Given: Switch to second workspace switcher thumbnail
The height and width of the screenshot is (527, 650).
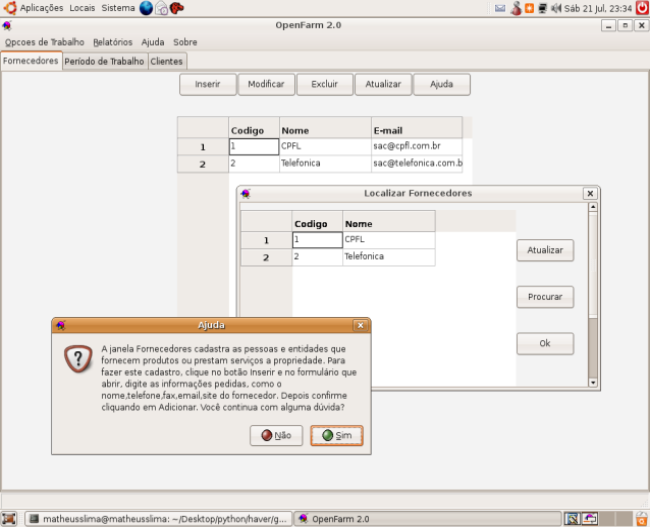Looking at the screenshot, I should (589, 518).
